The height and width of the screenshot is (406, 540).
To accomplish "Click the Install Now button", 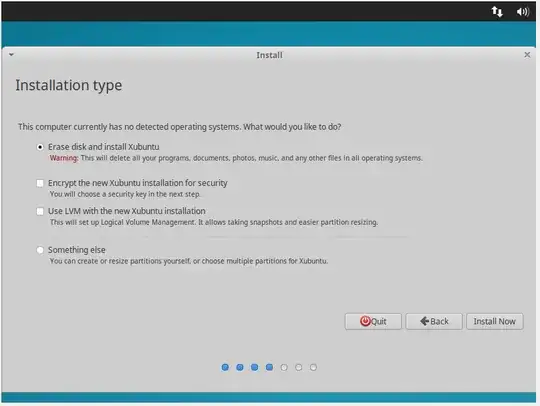I will 495,321.
